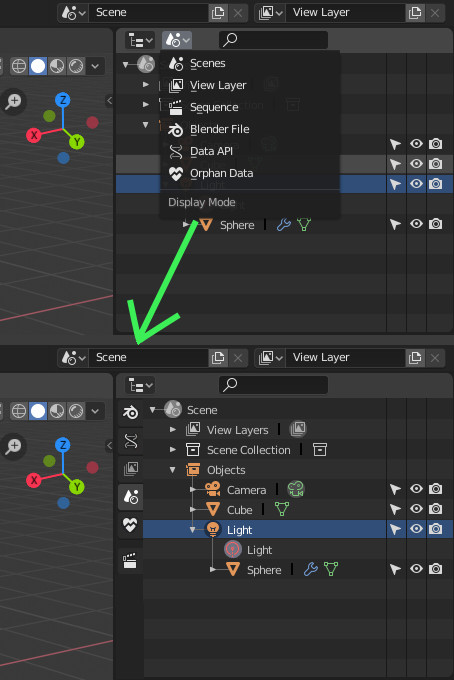Remove view layer via X in lower header
454x680 pixels.
pyautogui.click(x=435, y=358)
